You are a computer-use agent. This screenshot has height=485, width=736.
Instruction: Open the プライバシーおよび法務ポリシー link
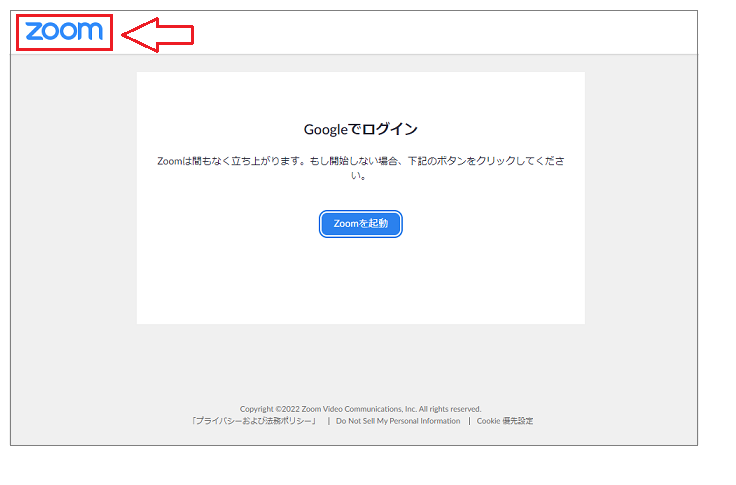(x=254, y=421)
